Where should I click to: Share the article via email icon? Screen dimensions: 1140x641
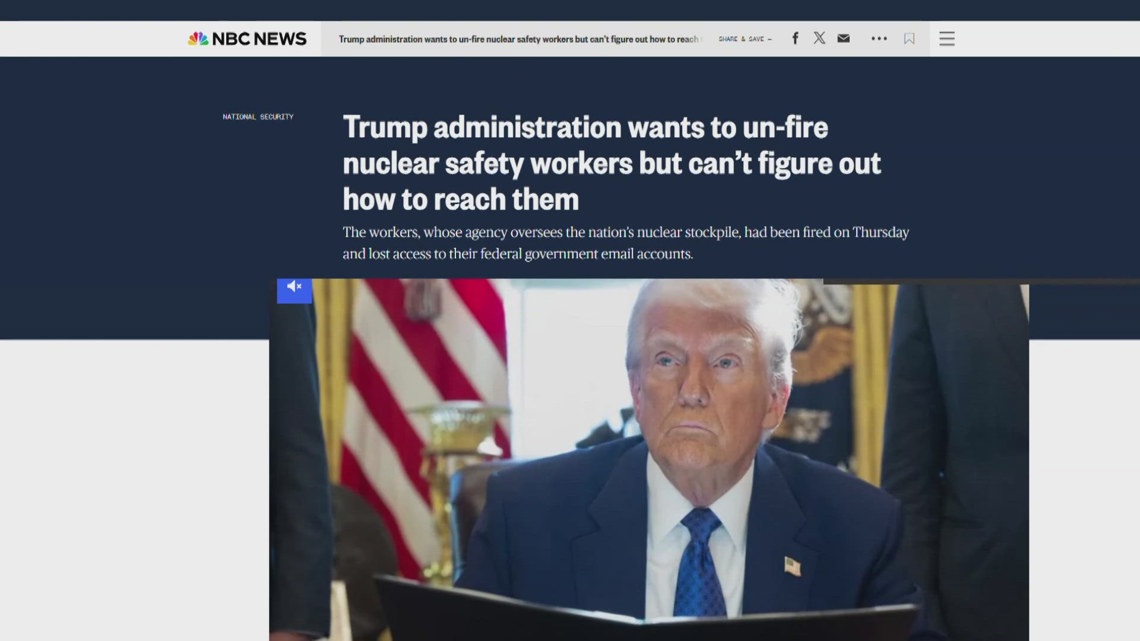pos(843,39)
